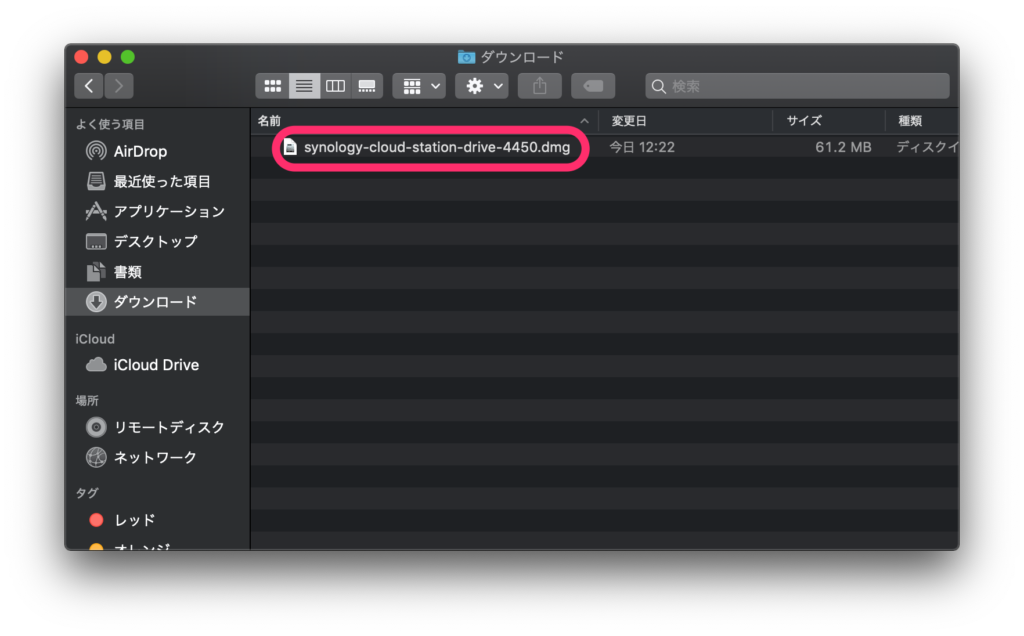Screen dimensions: 1024x636
Task: Select the レッド red tag
Action: (134, 520)
